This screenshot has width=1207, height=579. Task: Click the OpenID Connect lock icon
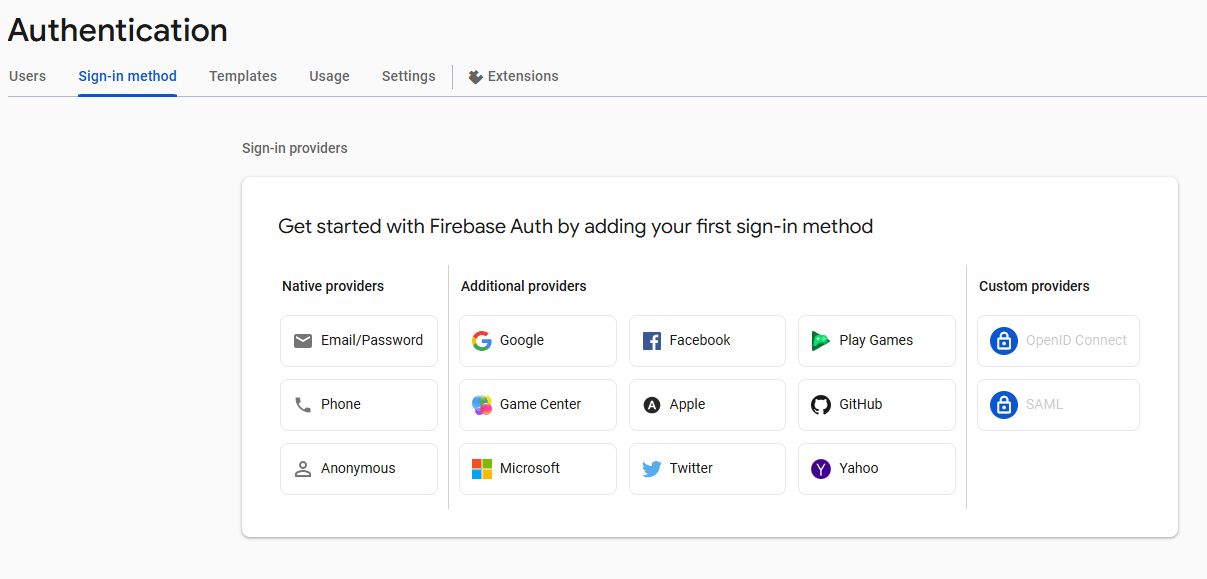click(x=1003, y=341)
